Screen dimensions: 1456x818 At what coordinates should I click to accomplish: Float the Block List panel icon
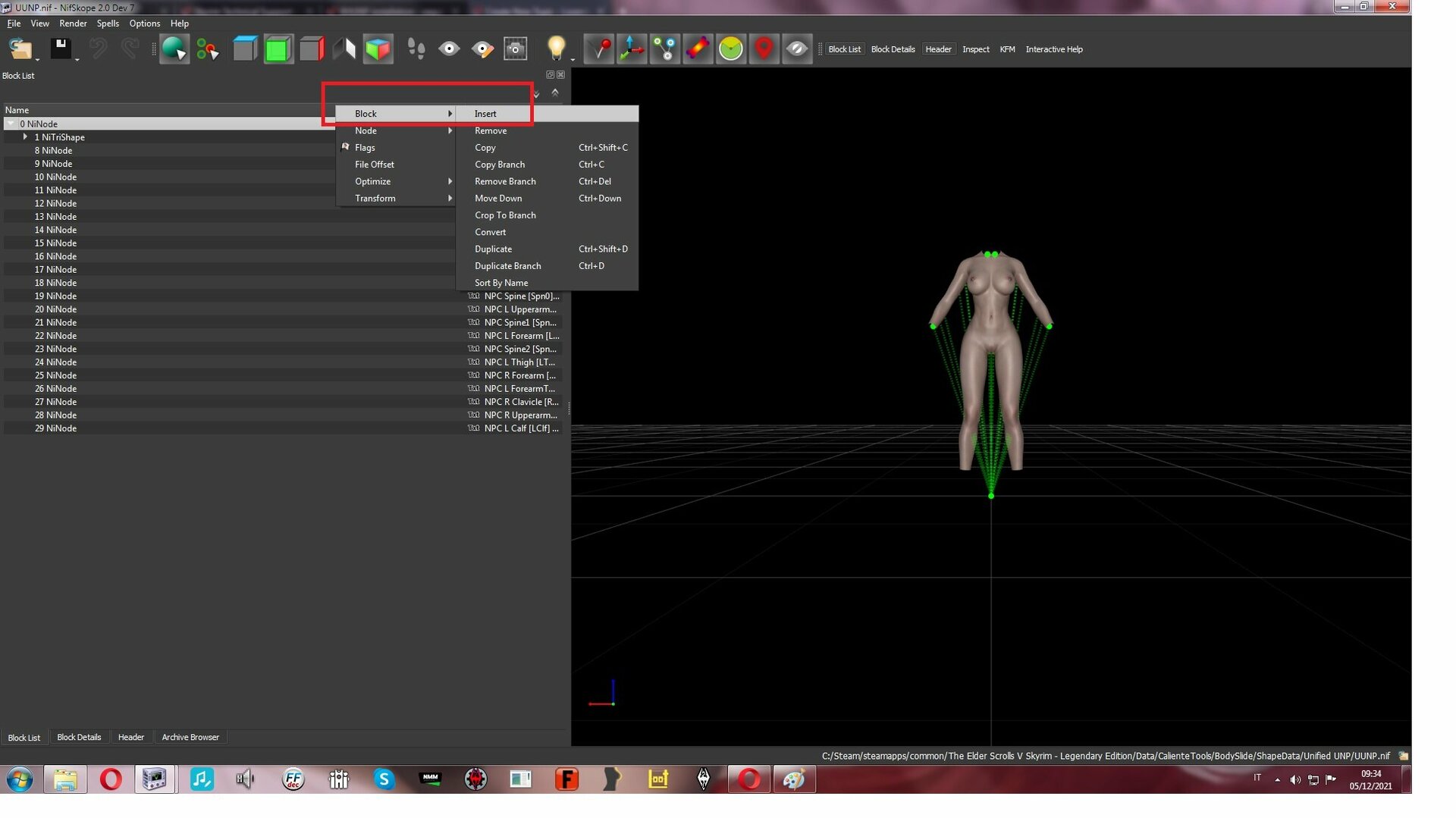[551, 75]
